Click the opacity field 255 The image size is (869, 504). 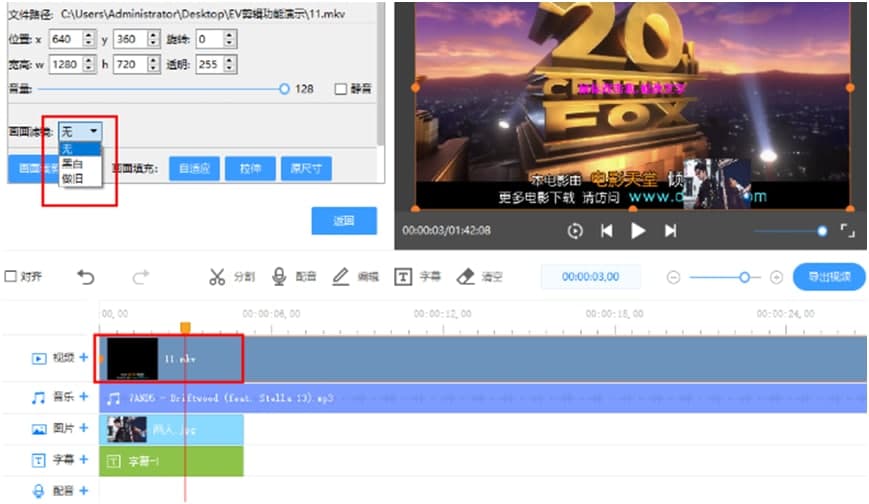click(x=209, y=64)
